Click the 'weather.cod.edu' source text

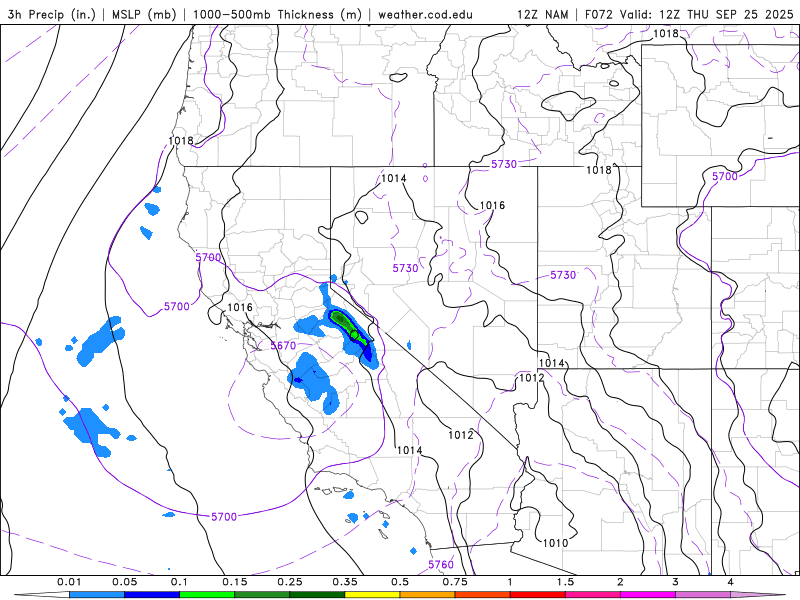coord(425,14)
